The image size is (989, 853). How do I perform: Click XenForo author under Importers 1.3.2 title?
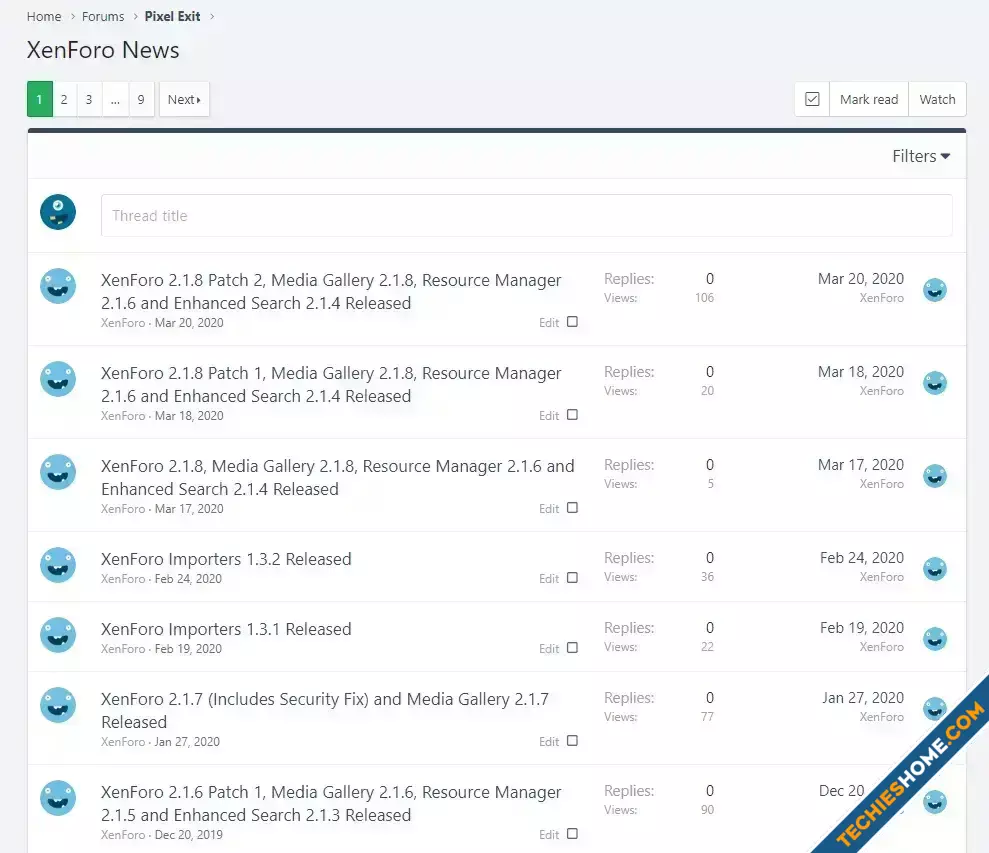click(123, 579)
